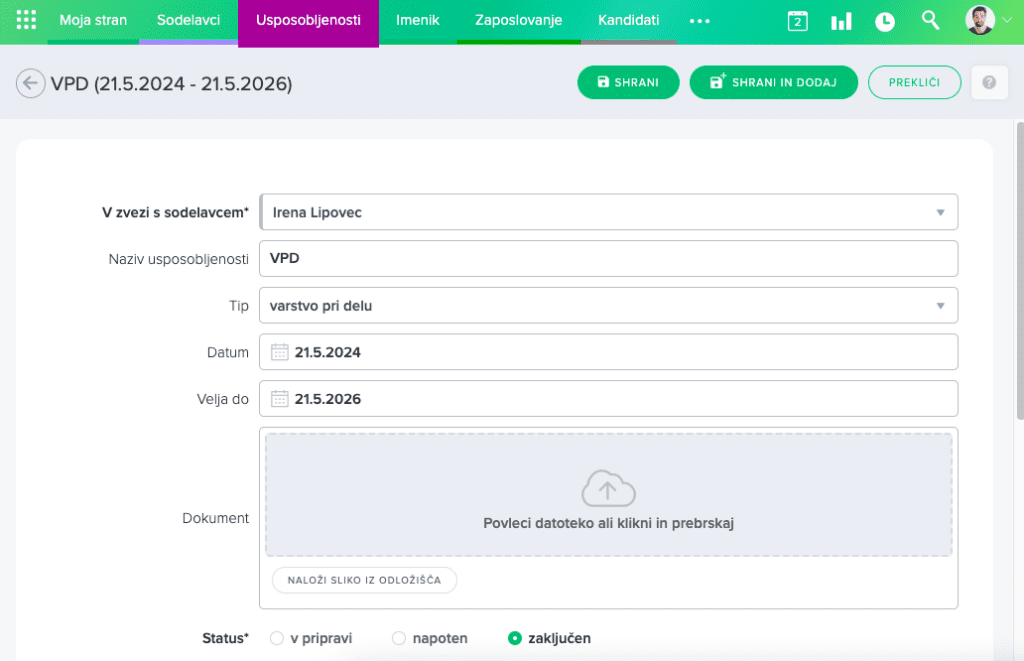Click the user profile avatar
This screenshot has height=661, width=1024.
[981, 20]
